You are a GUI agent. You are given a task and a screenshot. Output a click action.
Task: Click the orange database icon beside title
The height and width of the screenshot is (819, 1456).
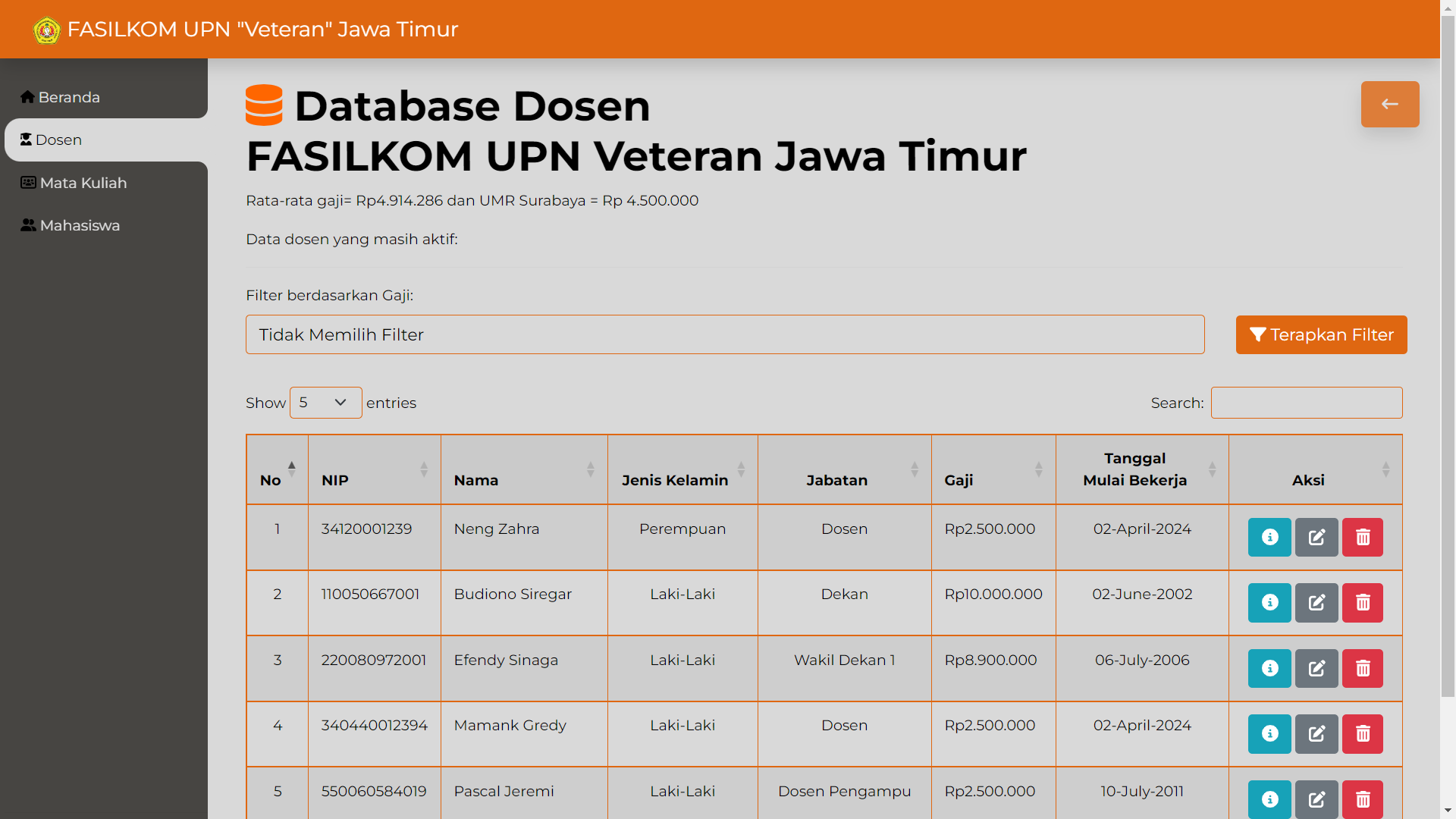pos(264,105)
